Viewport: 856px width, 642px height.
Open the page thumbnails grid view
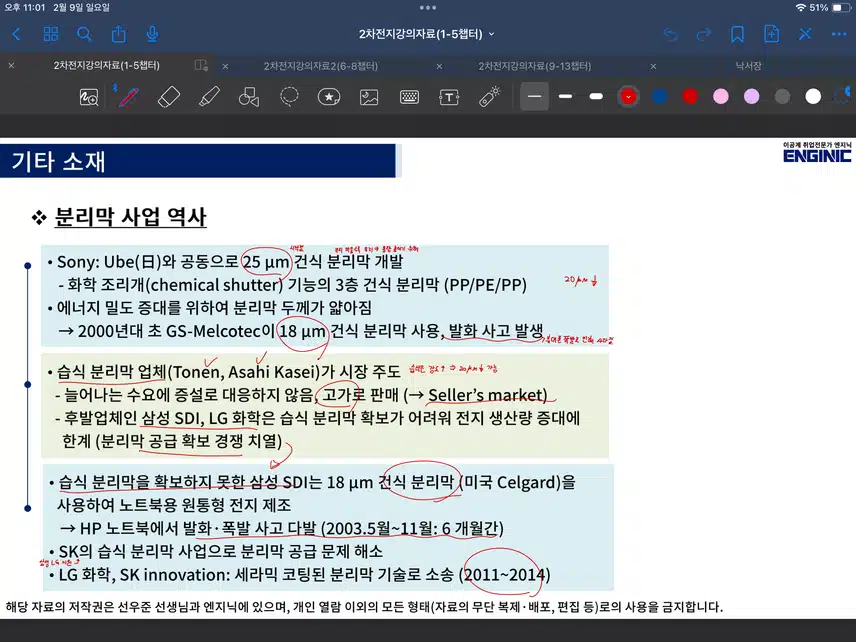point(51,34)
